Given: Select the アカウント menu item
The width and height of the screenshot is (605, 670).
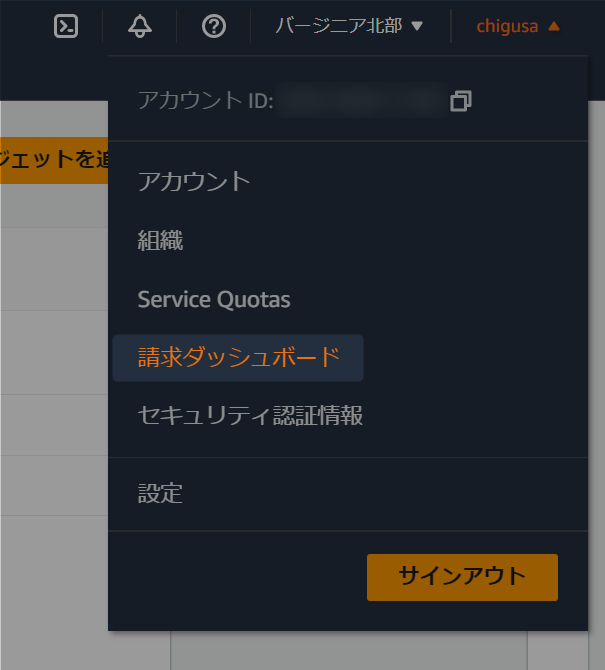Looking at the screenshot, I should pos(194,181).
